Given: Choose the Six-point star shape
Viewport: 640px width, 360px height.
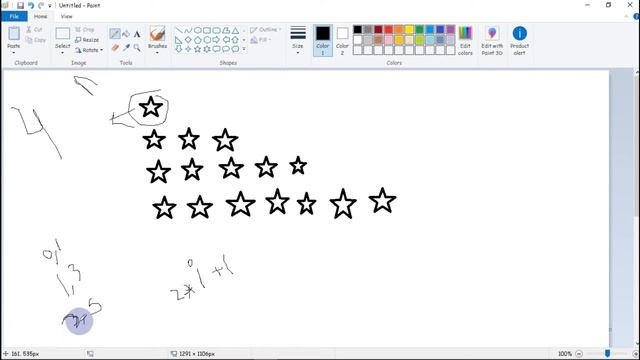Looking at the screenshot, I should click(207, 49).
